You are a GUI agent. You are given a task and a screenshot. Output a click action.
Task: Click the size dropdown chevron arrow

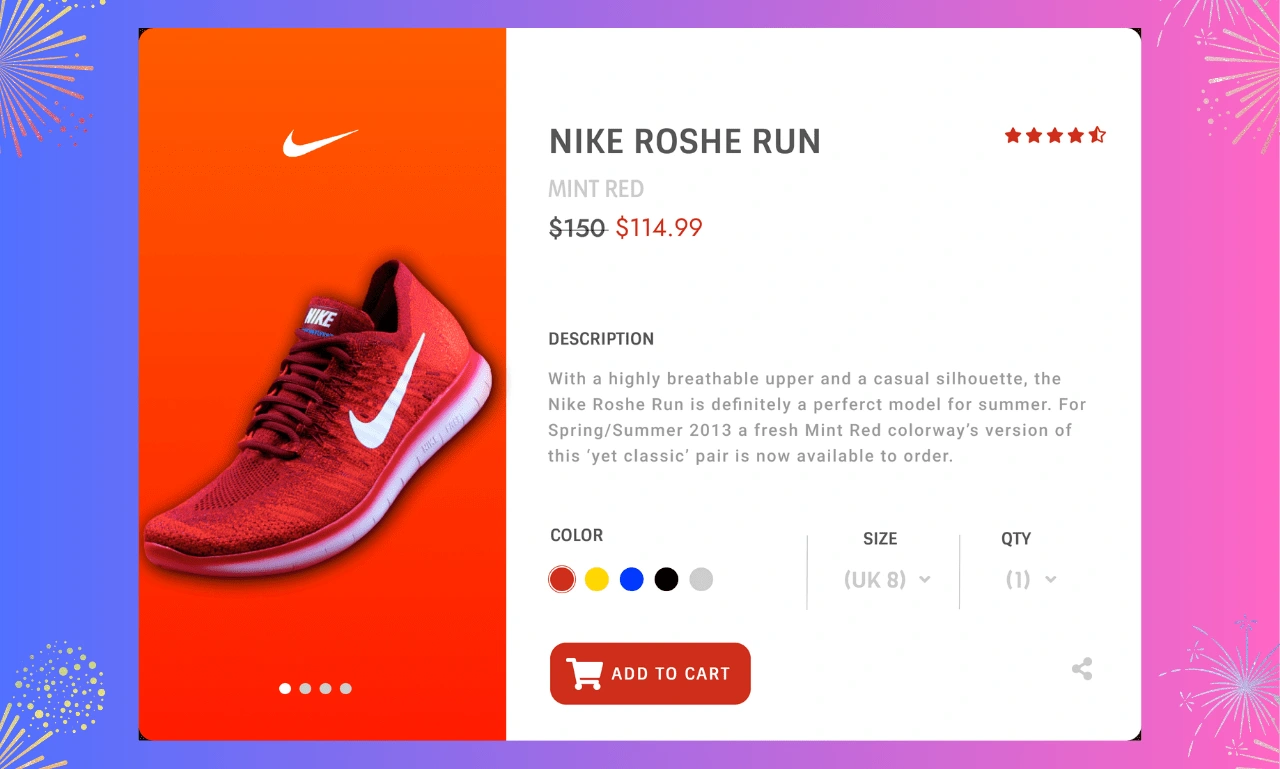925,580
